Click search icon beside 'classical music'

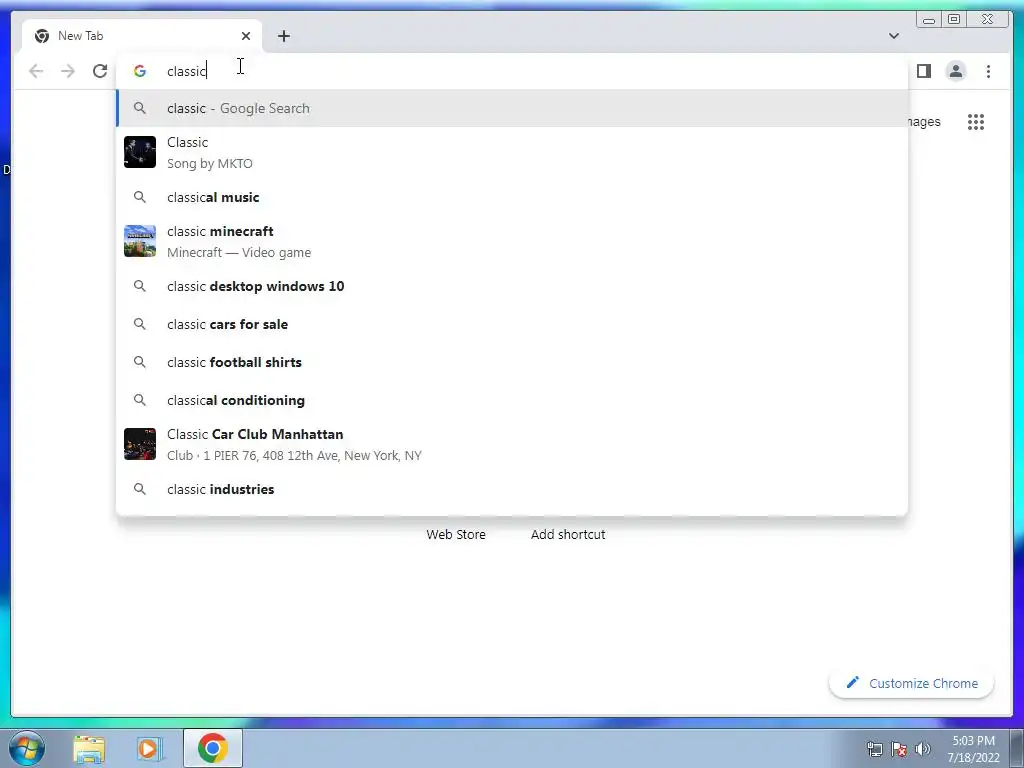click(140, 197)
